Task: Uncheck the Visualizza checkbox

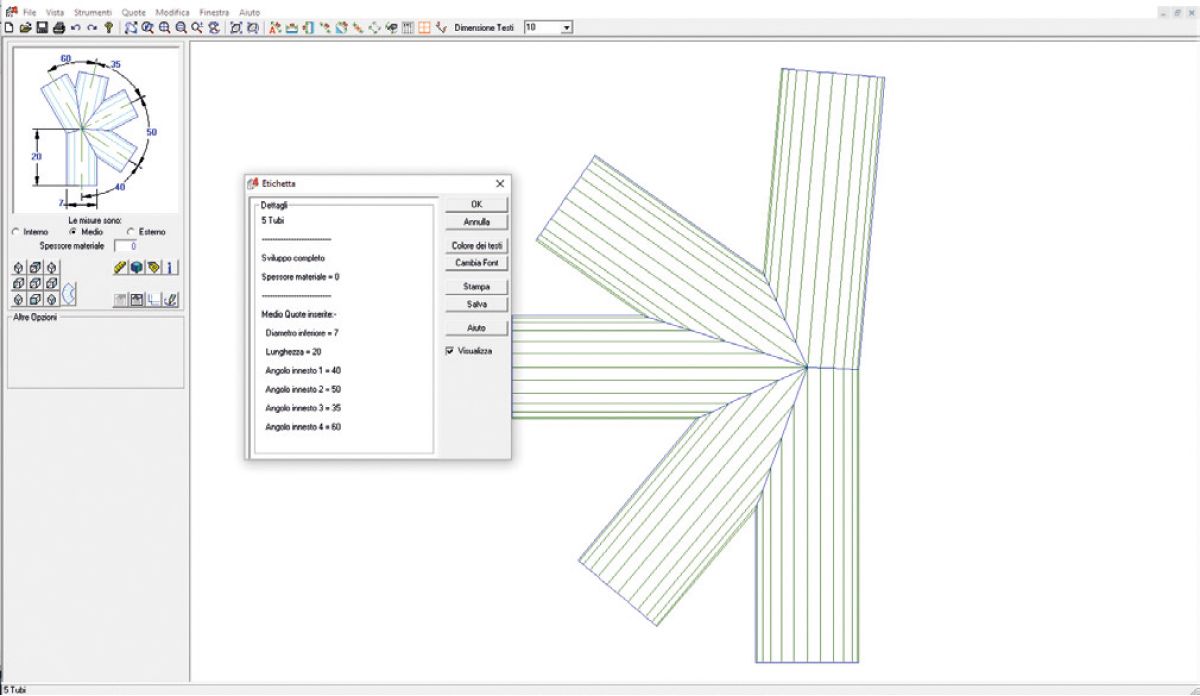Action: click(x=450, y=351)
